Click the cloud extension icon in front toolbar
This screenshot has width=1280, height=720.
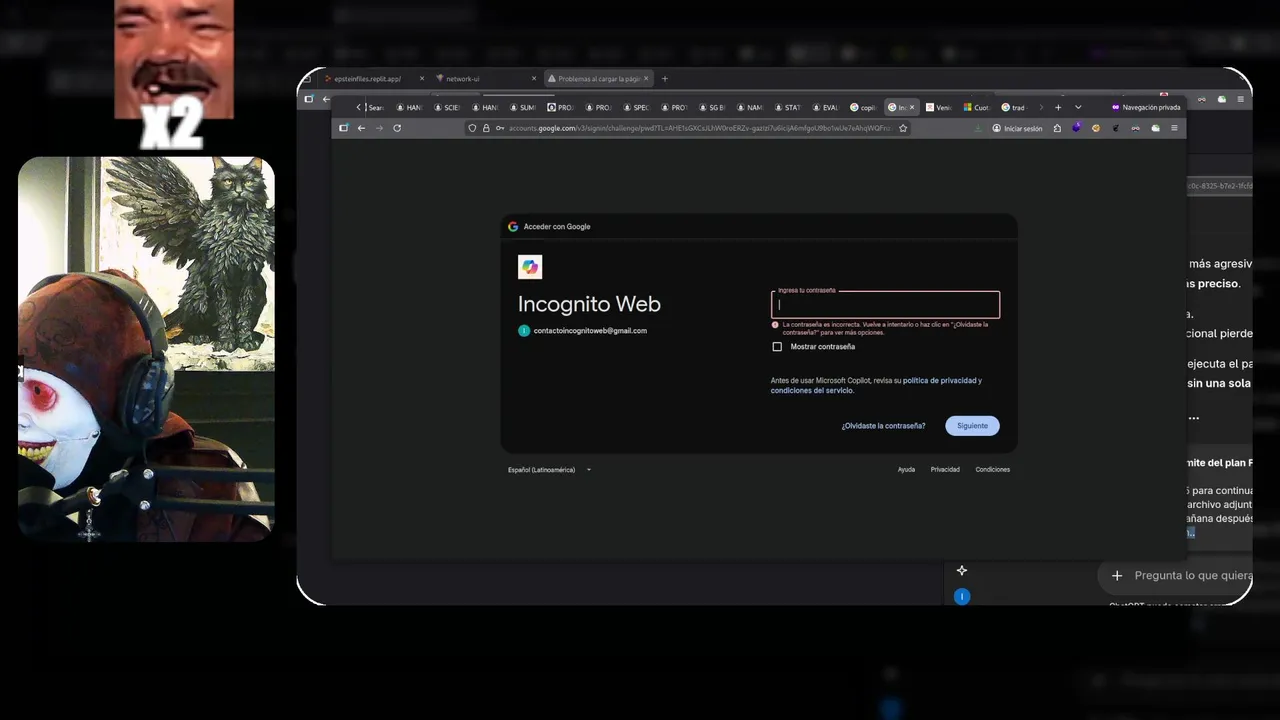(1155, 128)
